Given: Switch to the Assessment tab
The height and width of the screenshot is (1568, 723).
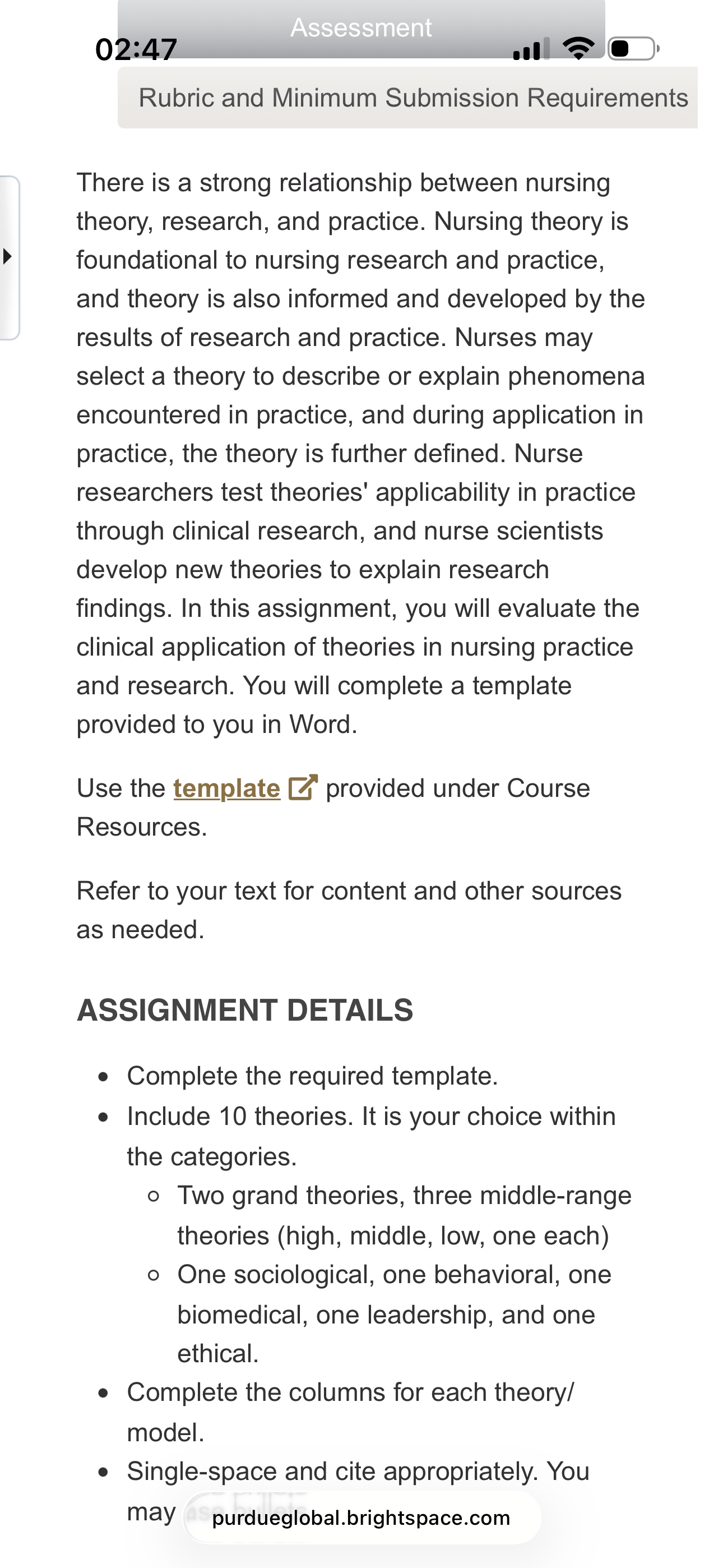Looking at the screenshot, I should 361,28.
